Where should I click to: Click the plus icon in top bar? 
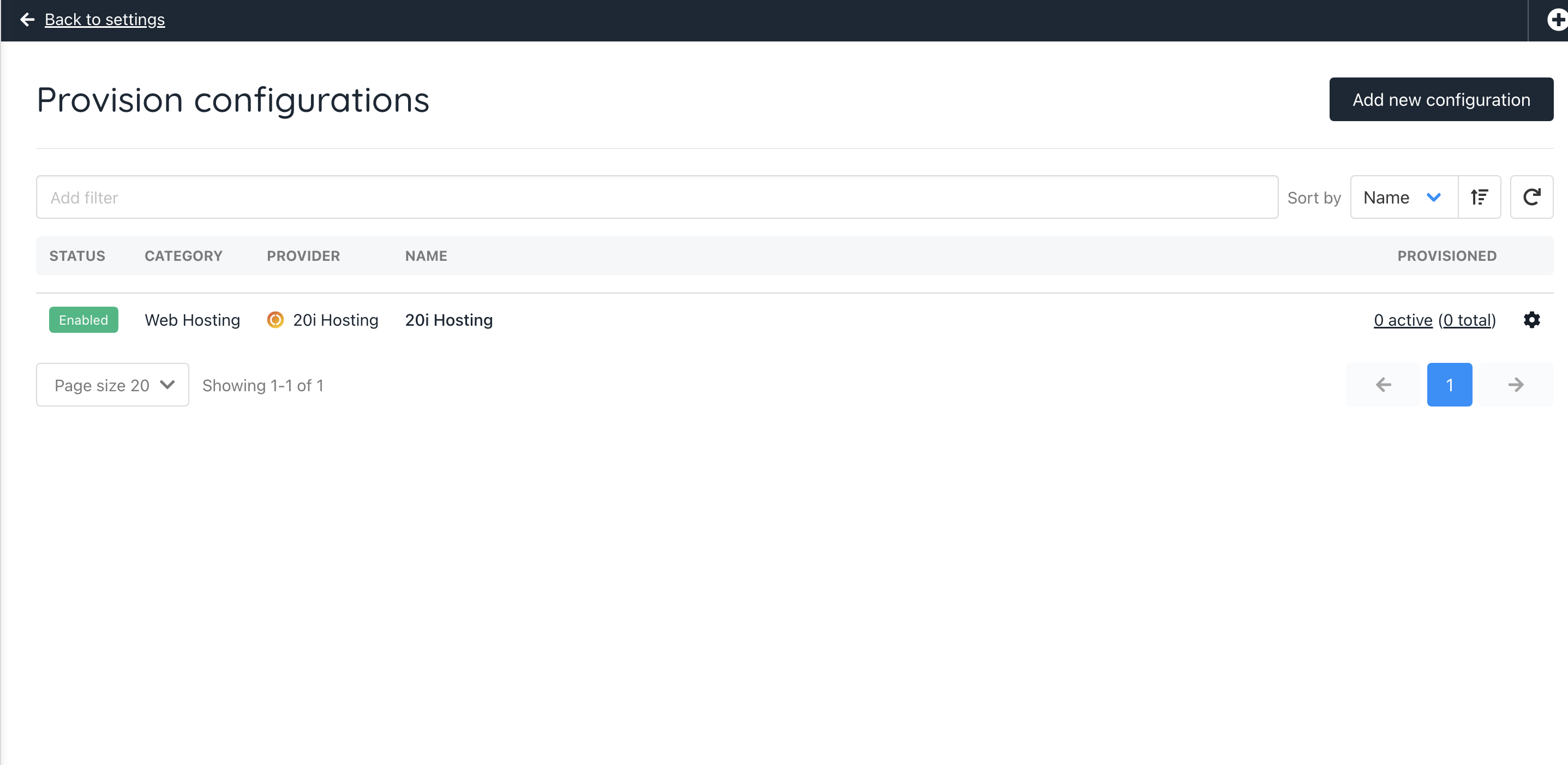(1557, 20)
